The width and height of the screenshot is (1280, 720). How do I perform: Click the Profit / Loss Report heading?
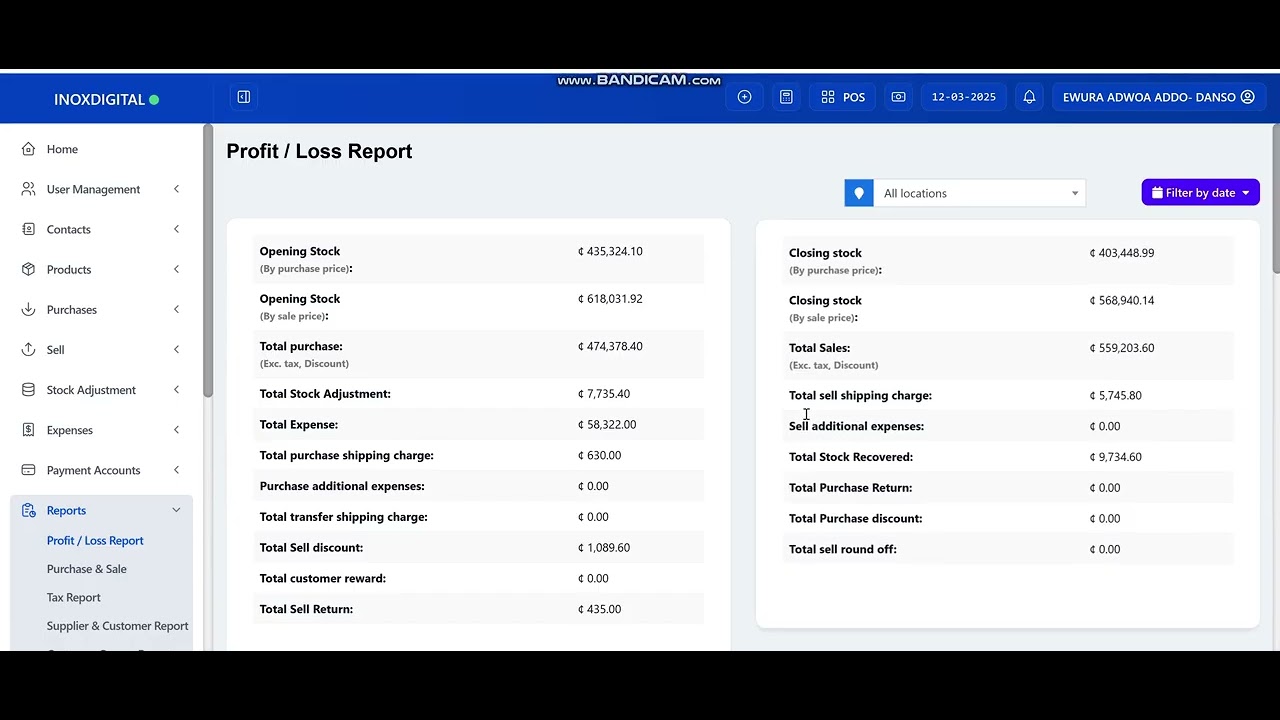click(x=319, y=151)
